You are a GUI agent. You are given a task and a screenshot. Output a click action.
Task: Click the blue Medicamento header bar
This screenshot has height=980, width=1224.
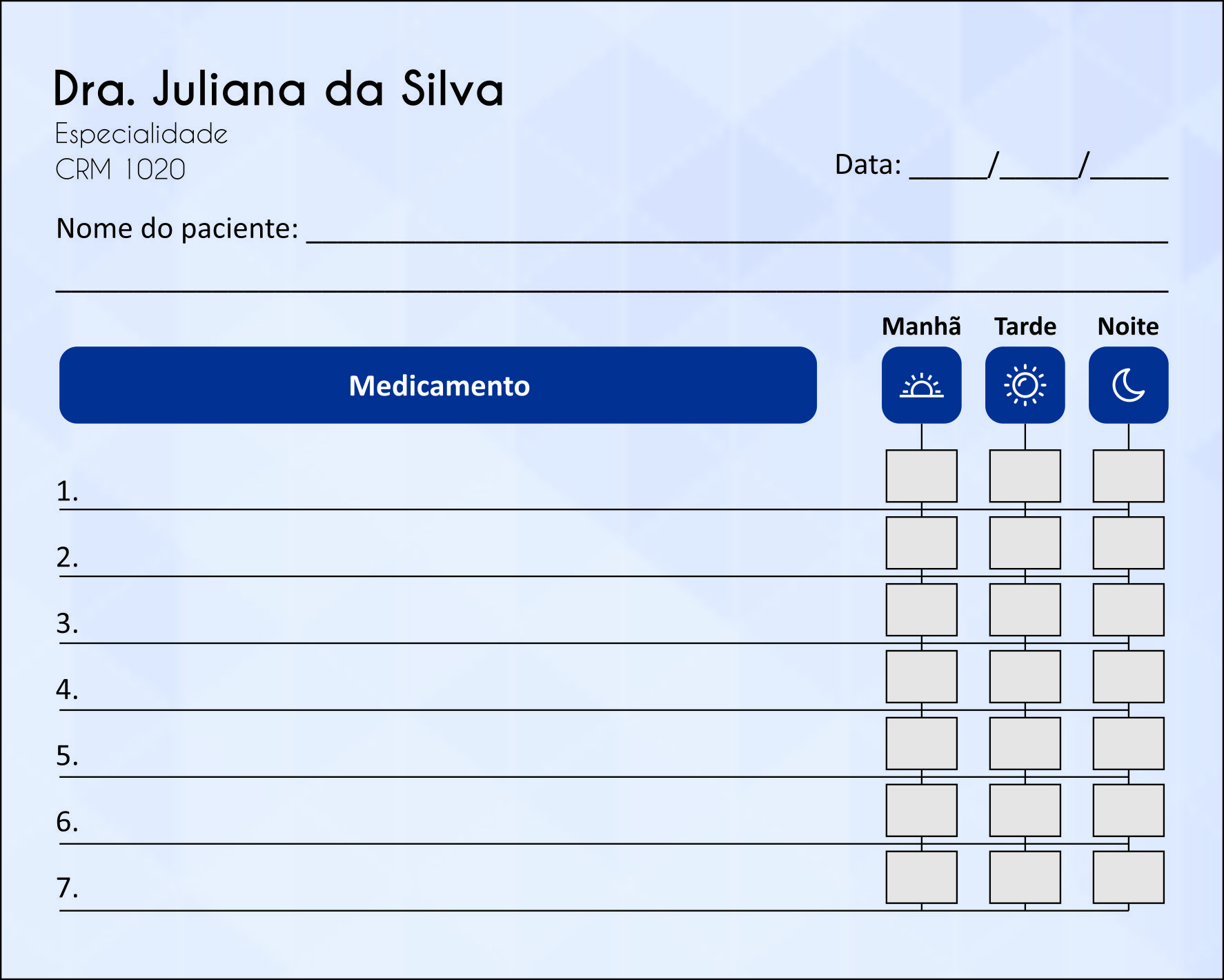click(438, 385)
